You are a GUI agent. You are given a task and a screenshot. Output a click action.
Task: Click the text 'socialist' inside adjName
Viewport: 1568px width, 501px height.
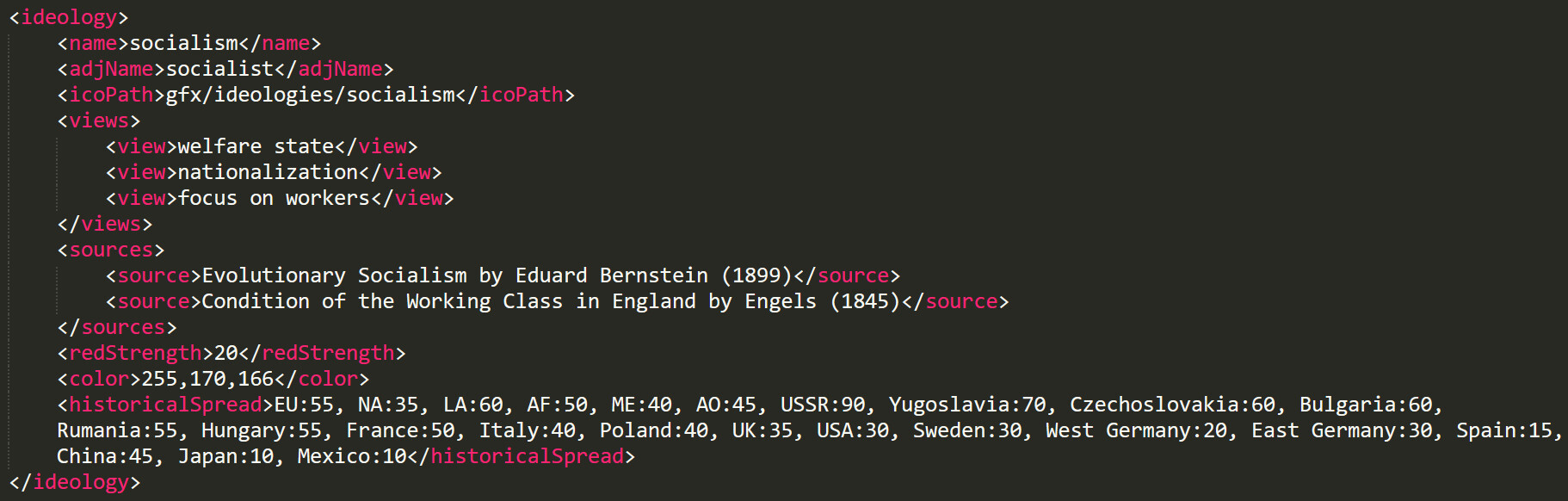pos(219,69)
